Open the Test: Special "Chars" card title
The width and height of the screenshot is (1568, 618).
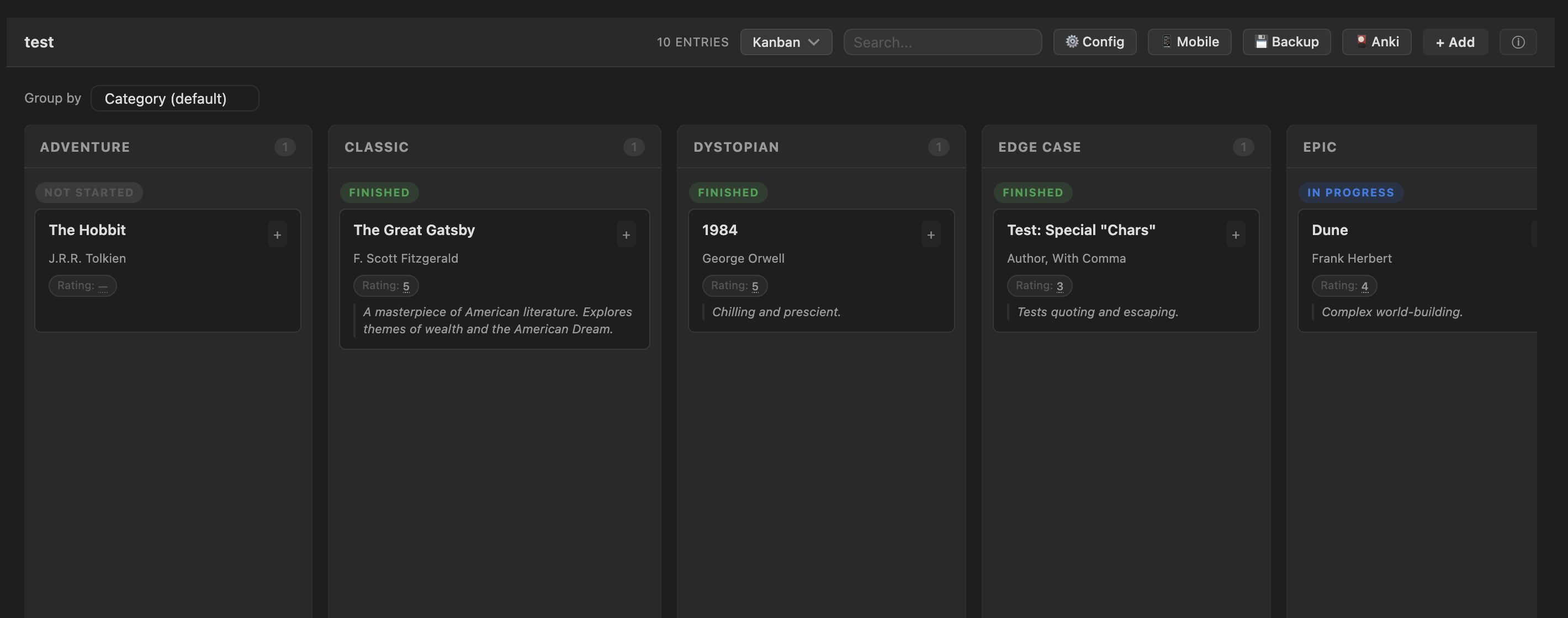[1081, 230]
